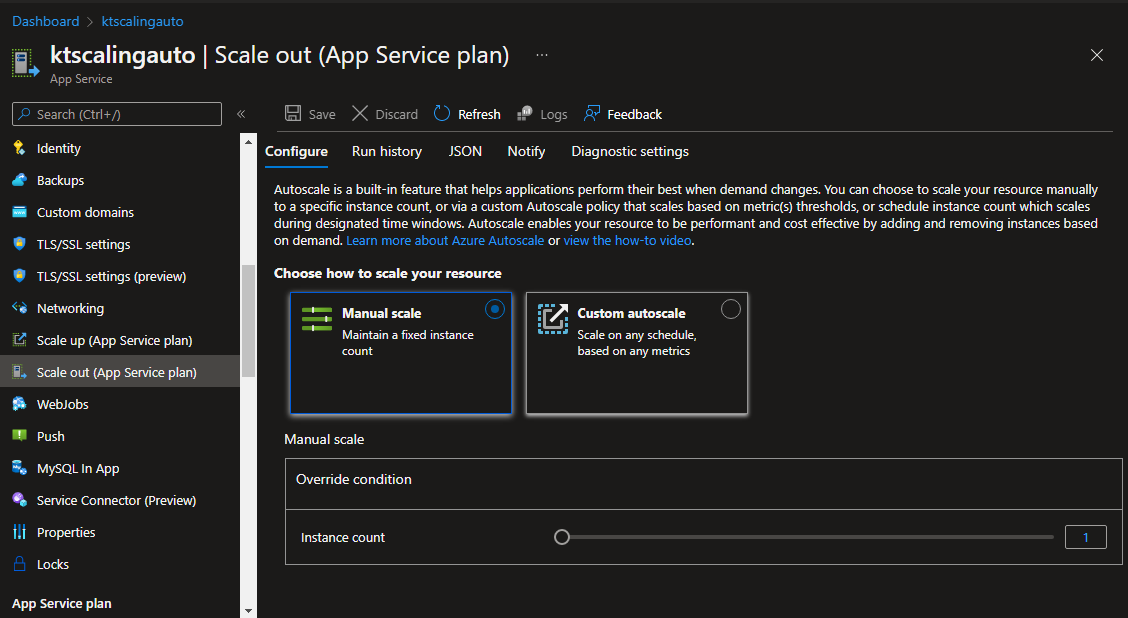Click the Feedback person icon
This screenshot has height=618, width=1128.
pos(592,114)
